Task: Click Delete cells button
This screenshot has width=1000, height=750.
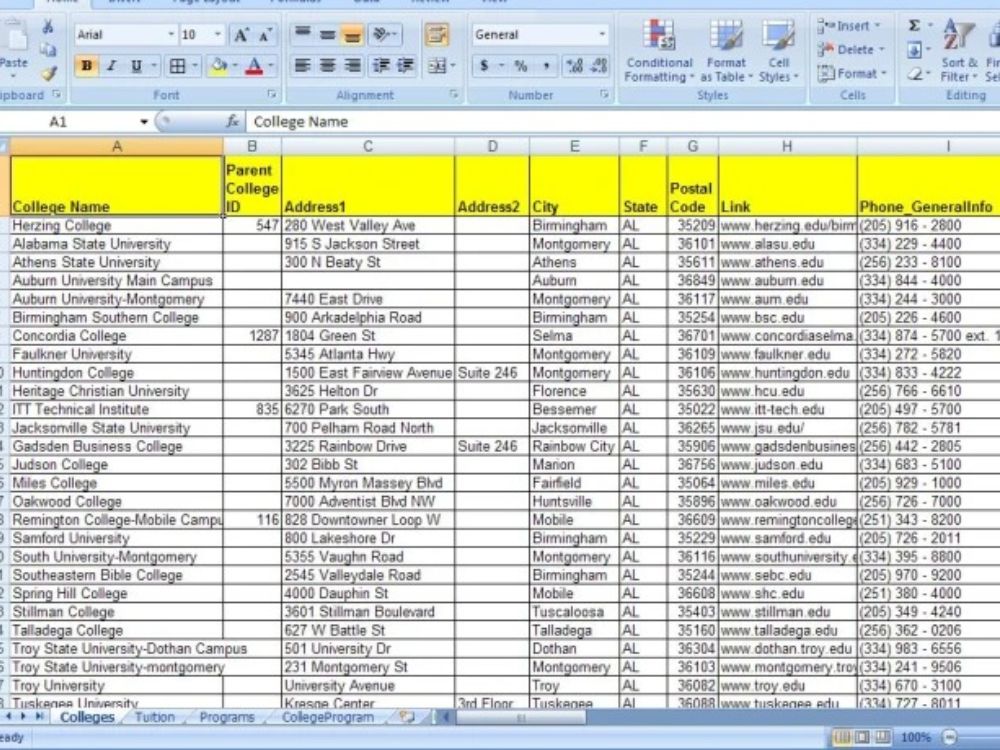Action: [x=851, y=50]
